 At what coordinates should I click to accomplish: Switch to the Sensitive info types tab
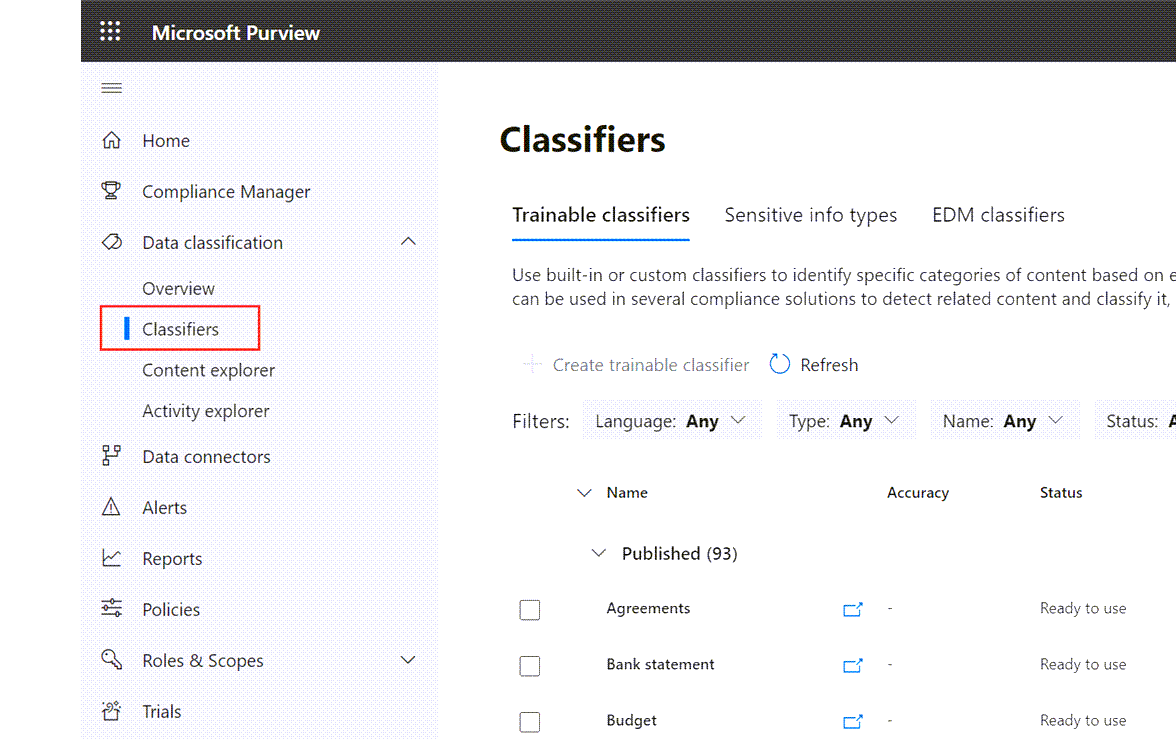pyautogui.click(x=810, y=215)
